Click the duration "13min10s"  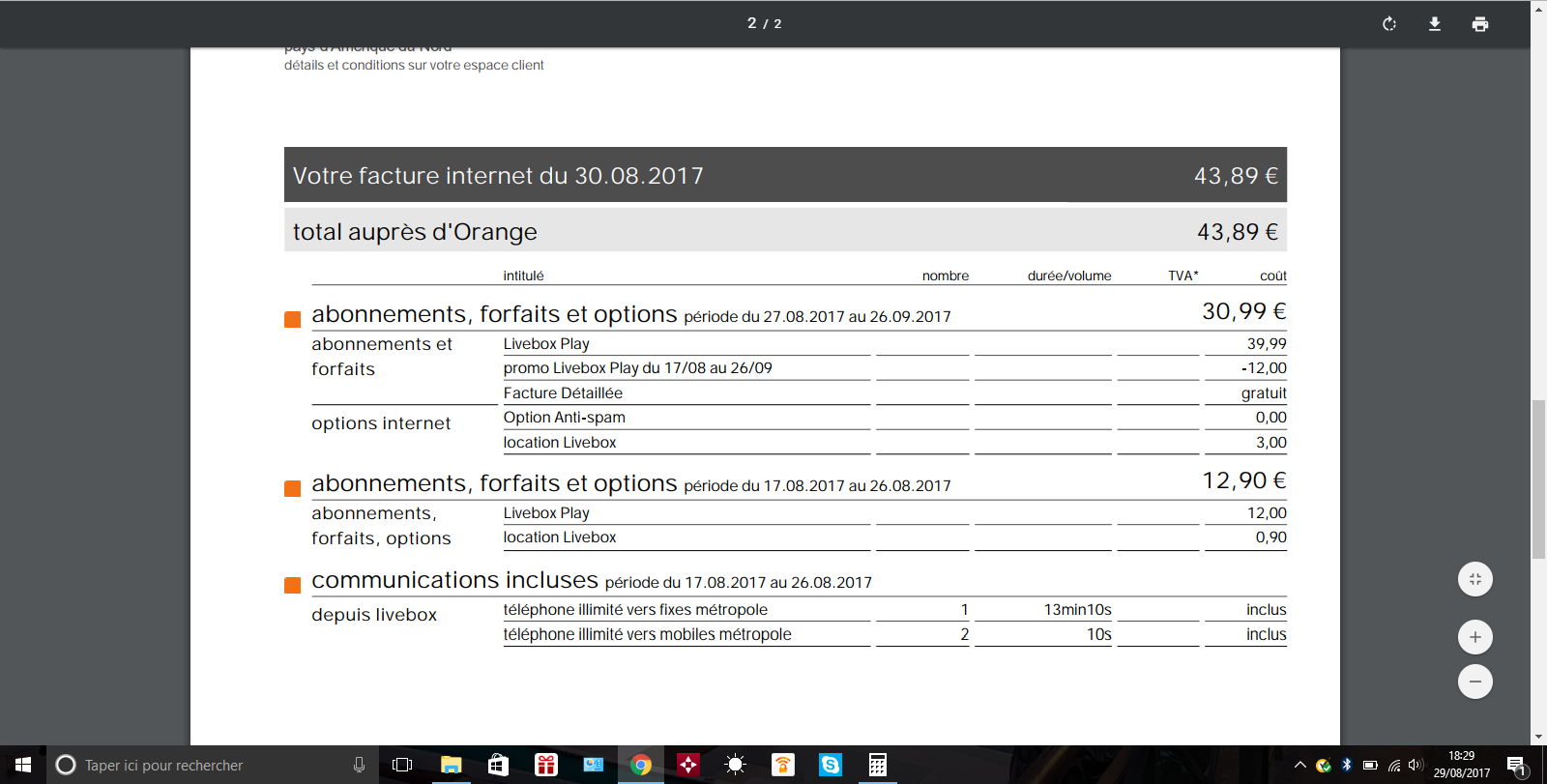(1077, 610)
